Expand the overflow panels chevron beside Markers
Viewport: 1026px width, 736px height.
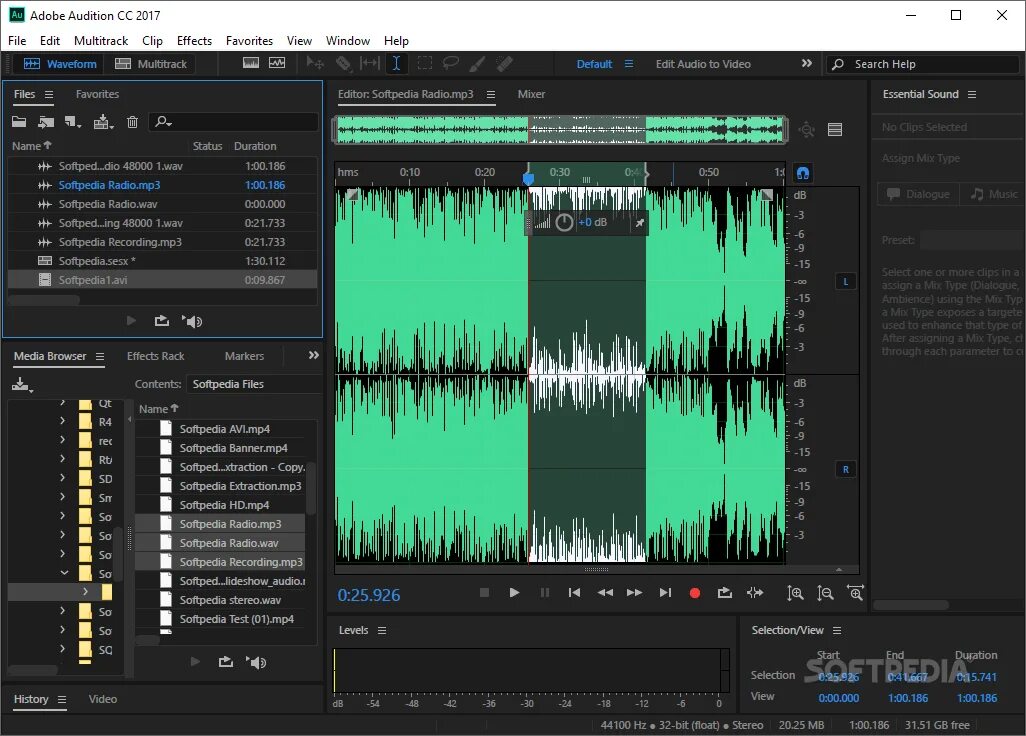313,355
